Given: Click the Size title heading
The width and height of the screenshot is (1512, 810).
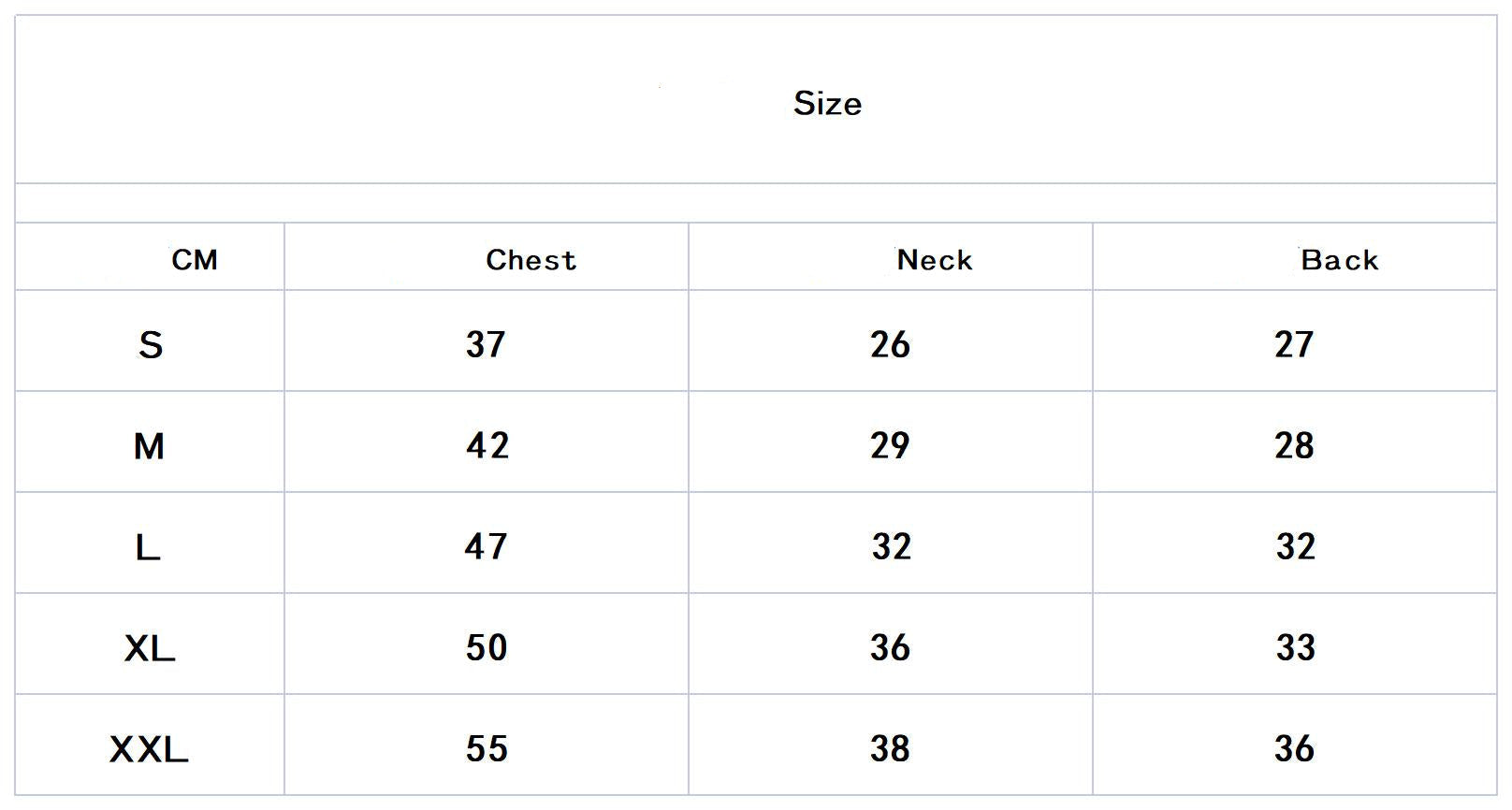Looking at the screenshot, I should pos(827,103).
